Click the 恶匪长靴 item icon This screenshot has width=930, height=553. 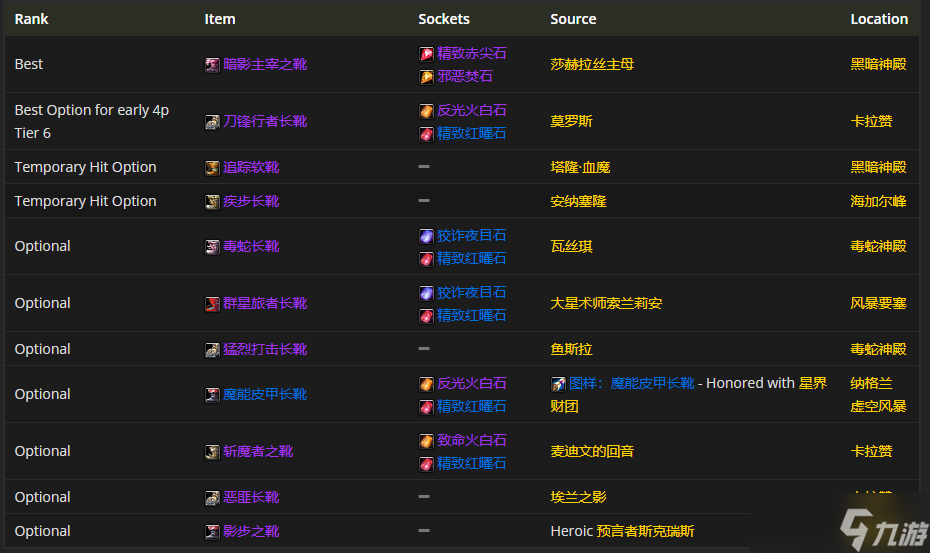tap(212, 498)
